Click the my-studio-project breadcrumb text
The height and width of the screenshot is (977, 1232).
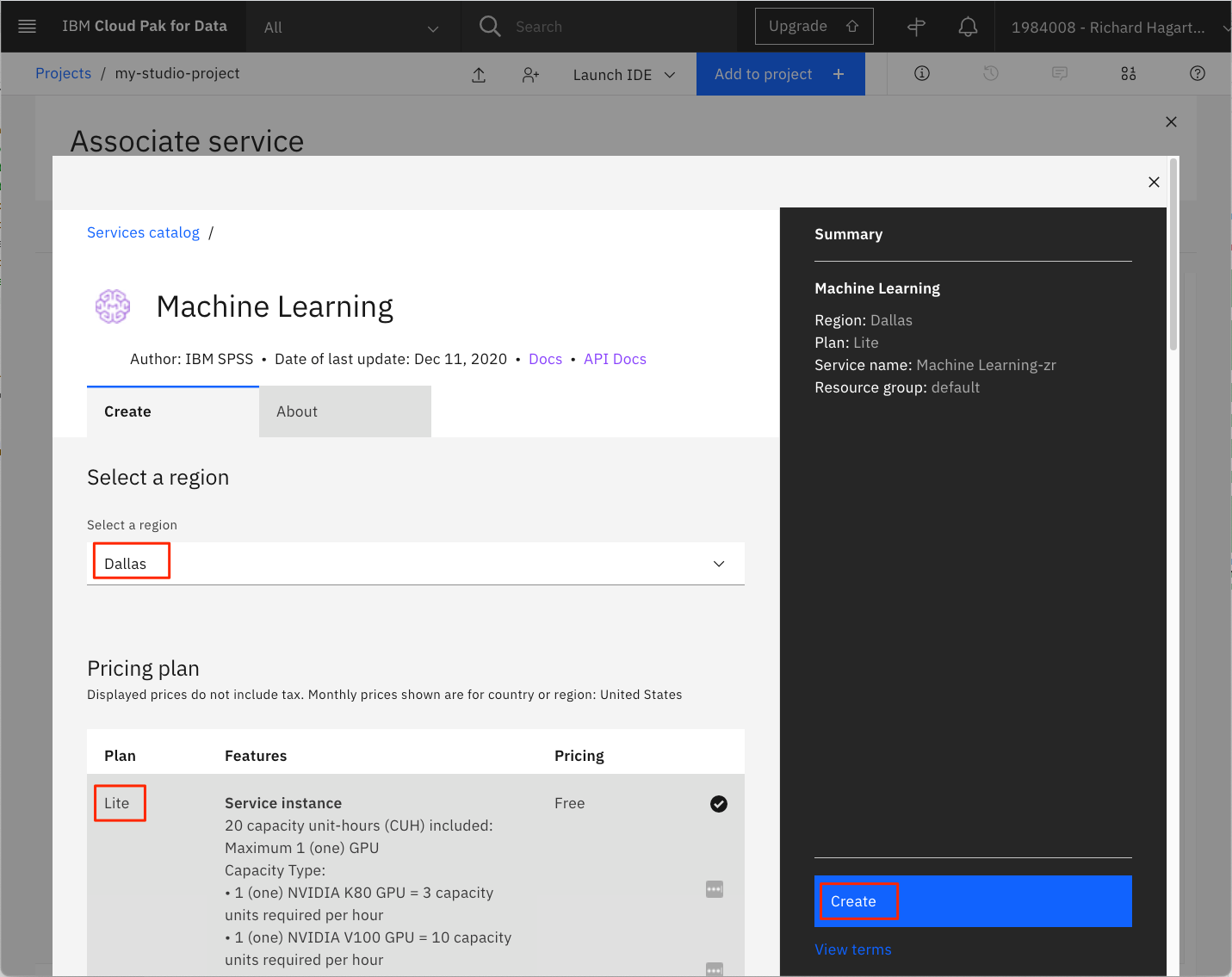click(x=177, y=73)
